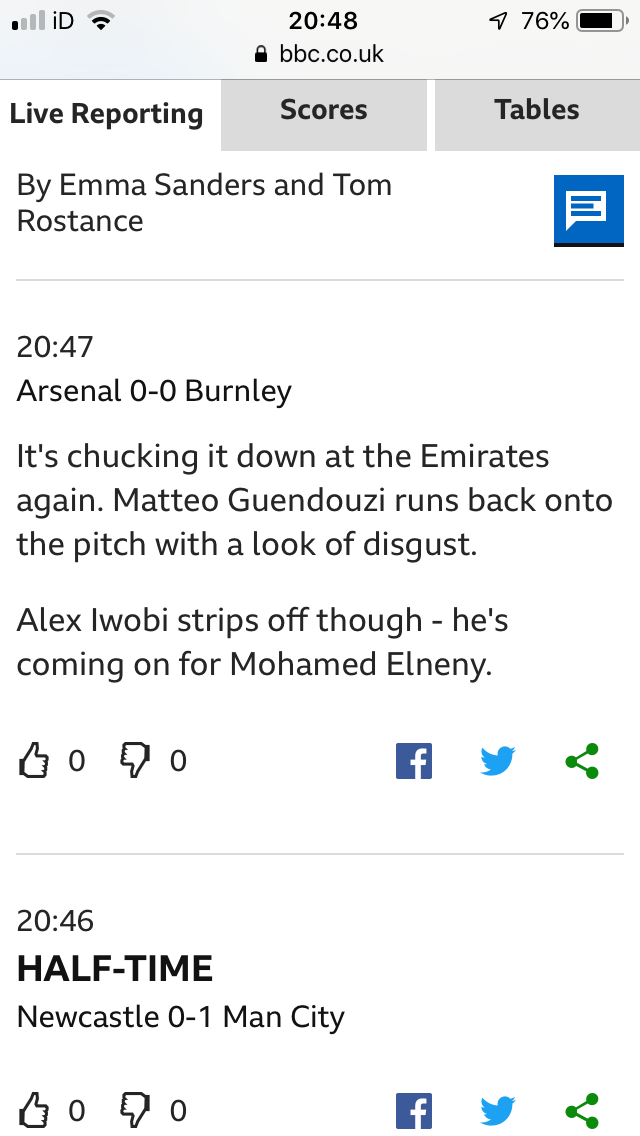Image resolution: width=640 pixels, height=1136 pixels.
Task: Tap the 20:48 status bar clock
Action: (322, 20)
